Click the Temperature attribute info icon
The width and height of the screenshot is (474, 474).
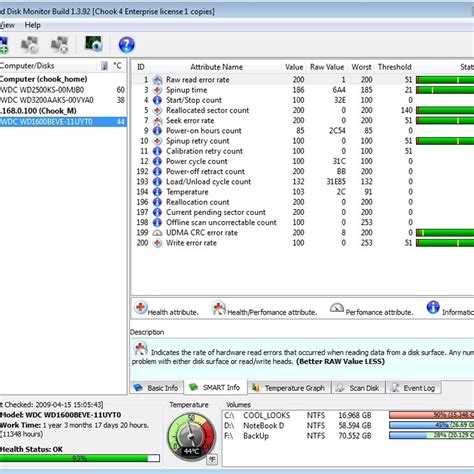pyautogui.click(x=157, y=192)
